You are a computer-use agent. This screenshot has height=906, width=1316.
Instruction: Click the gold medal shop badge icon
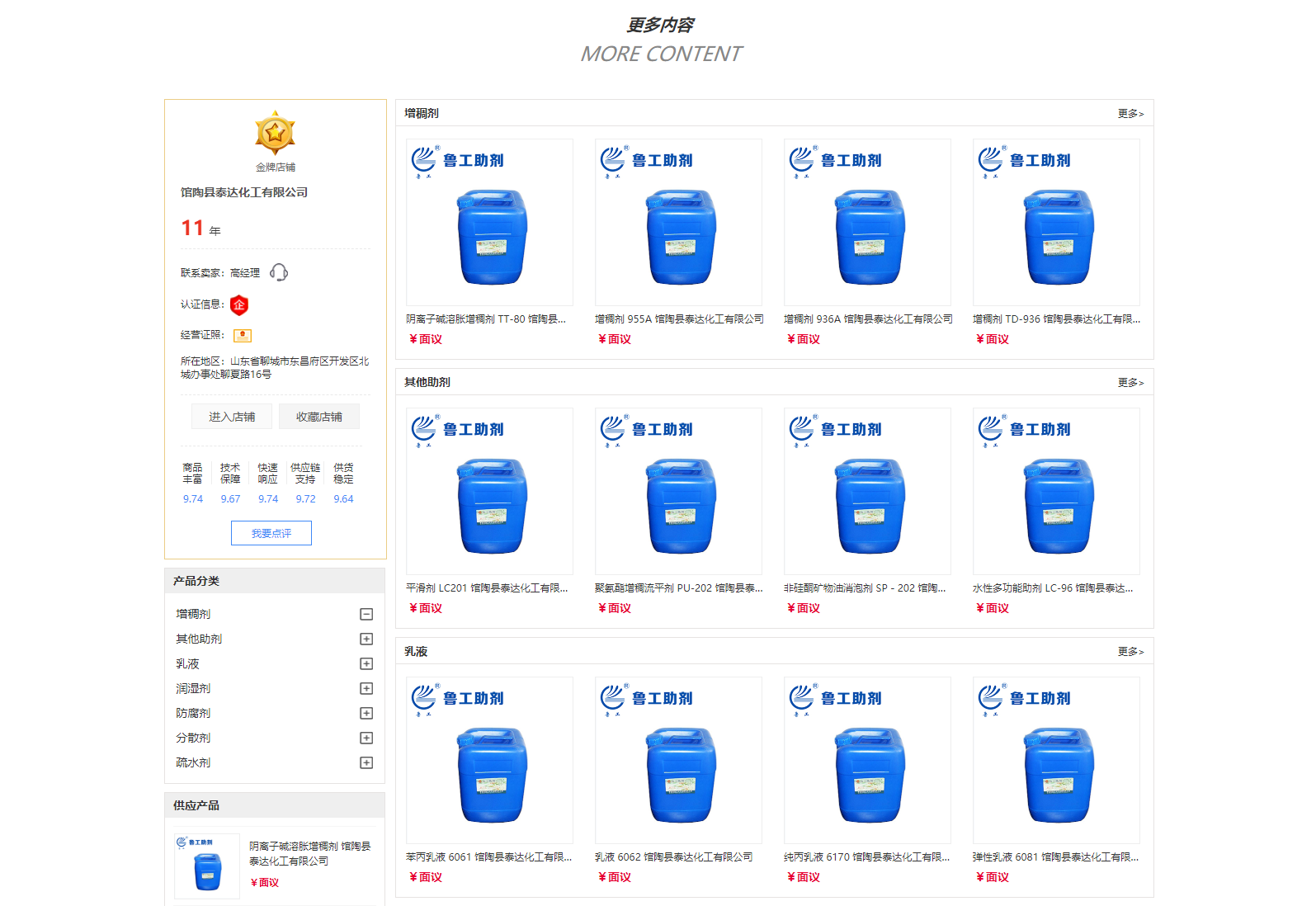[275, 133]
